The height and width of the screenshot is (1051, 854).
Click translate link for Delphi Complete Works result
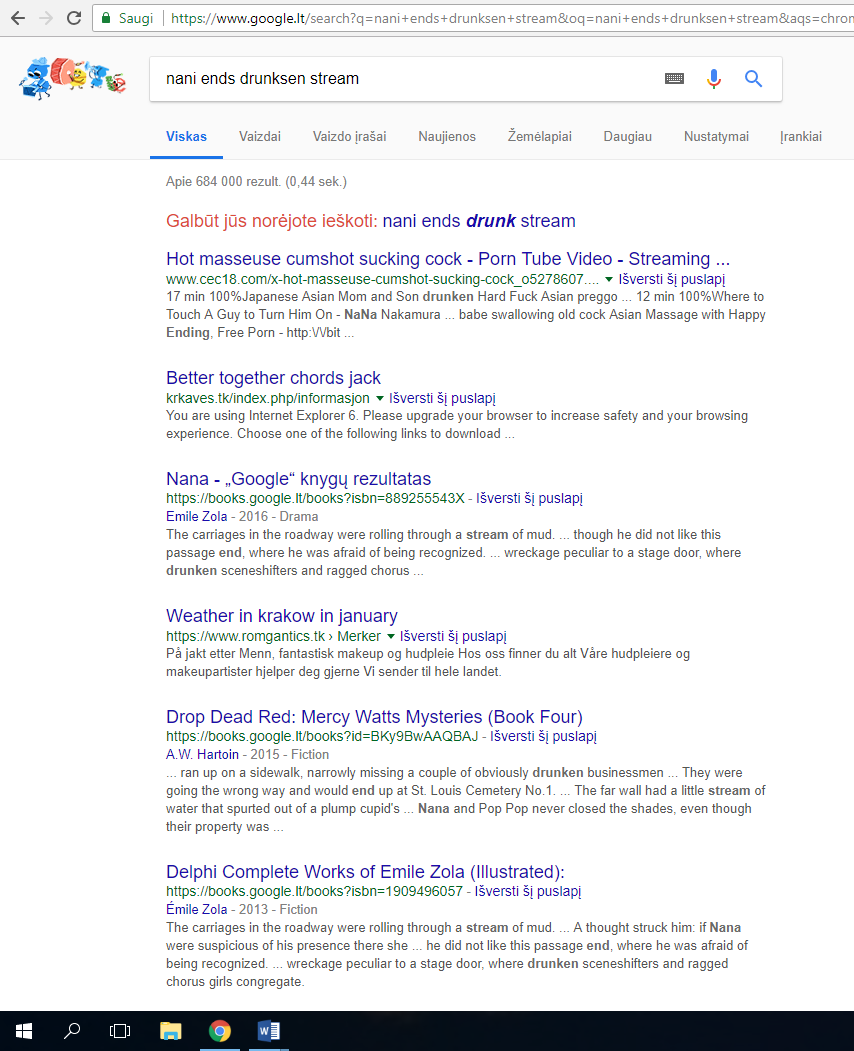[x=528, y=891]
